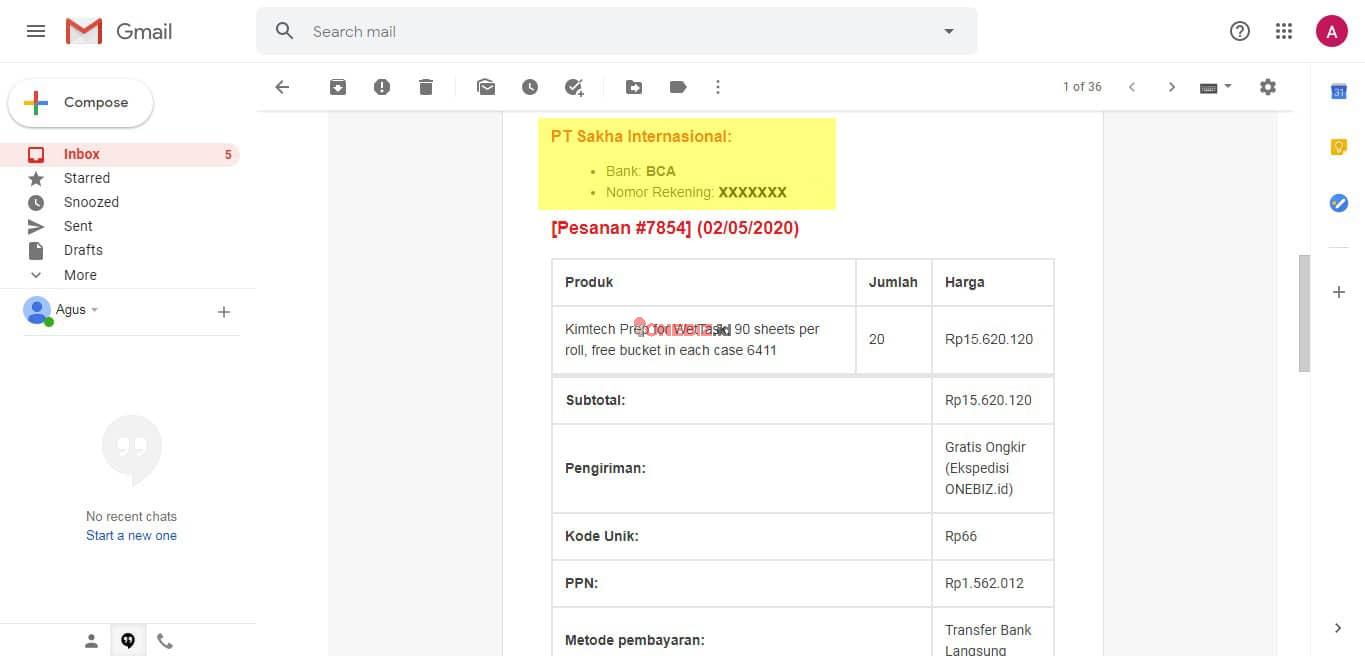Click the Pesanan #7854 heading link
1365x656 pixels.
(675, 228)
